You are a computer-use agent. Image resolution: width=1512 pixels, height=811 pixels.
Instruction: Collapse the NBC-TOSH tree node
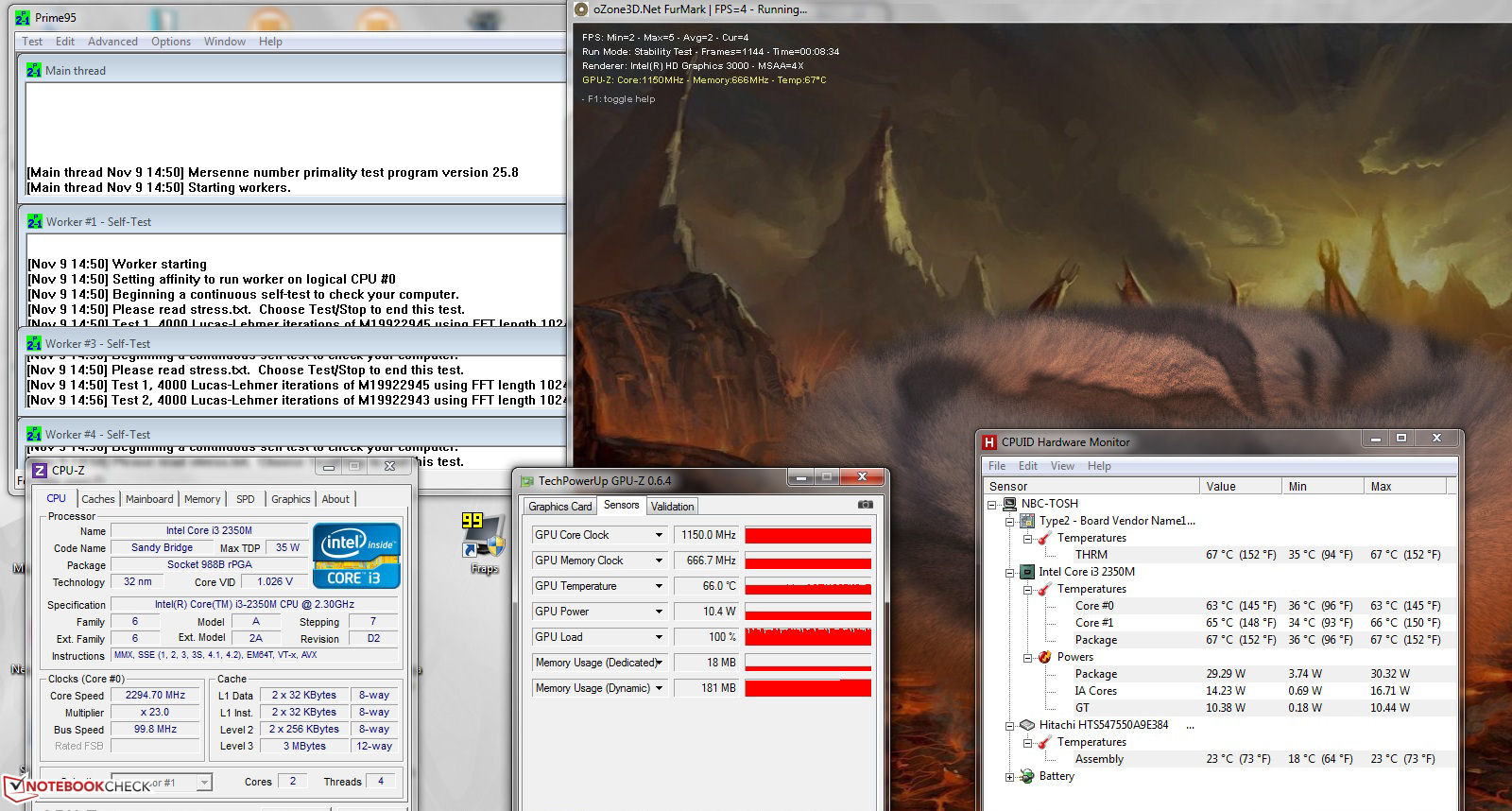click(x=992, y=504)
